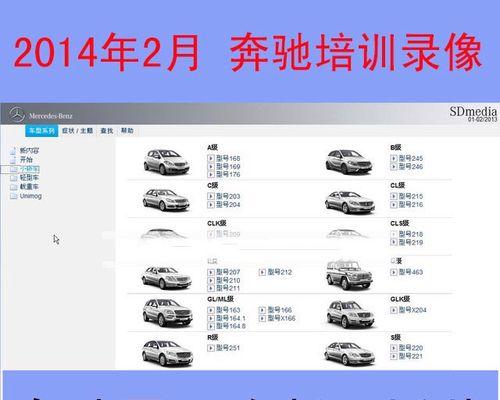Select 轻型车 in the sidebar tree
The width and height of the screenshot is (500, 400).
click(x=29, y=178)
